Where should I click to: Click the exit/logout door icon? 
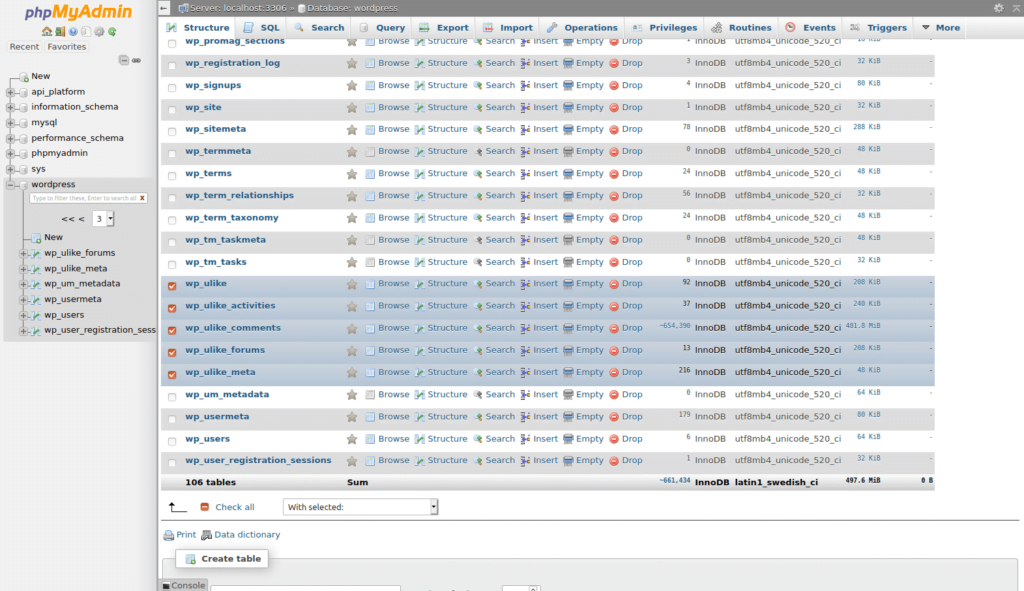click(59, 31)
